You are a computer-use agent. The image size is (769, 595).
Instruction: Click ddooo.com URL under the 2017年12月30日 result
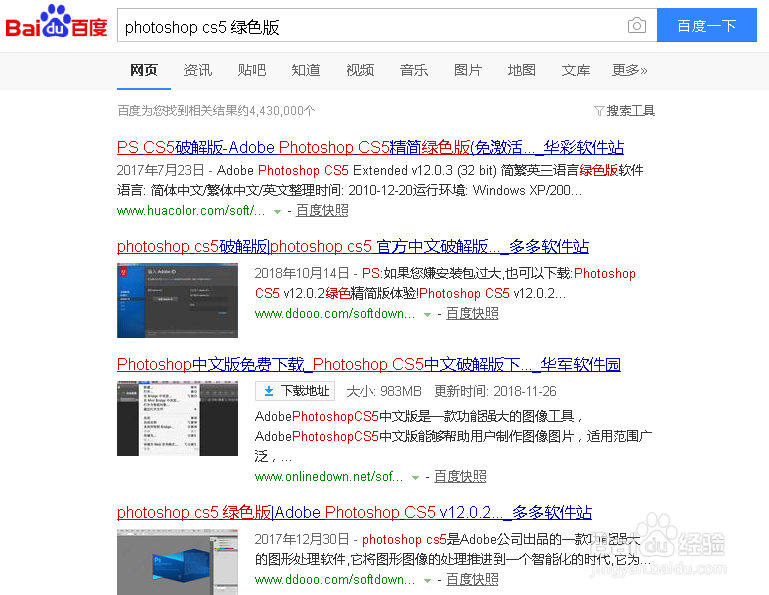click(334, 579)
